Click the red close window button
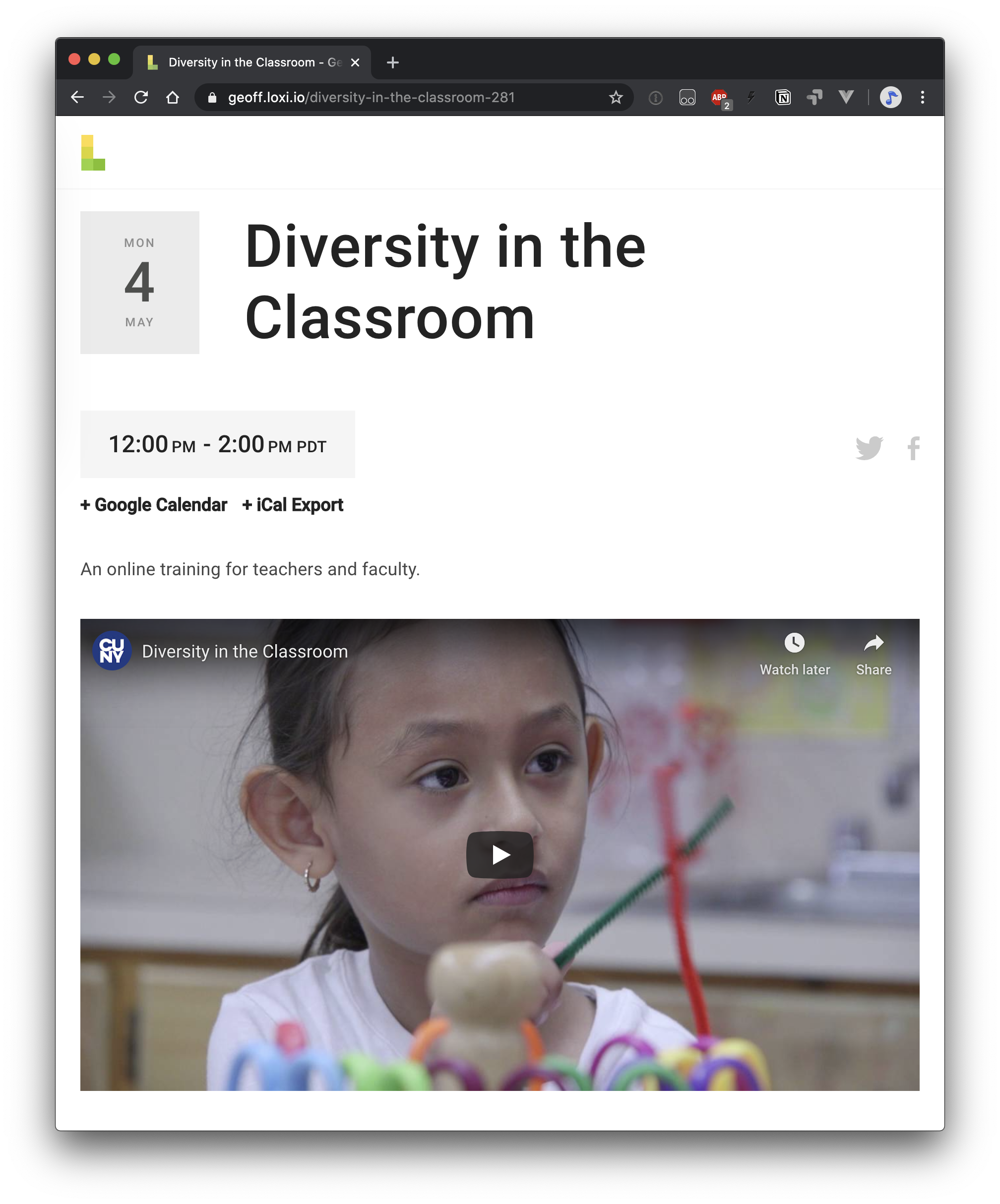 (x=74, y=59)
